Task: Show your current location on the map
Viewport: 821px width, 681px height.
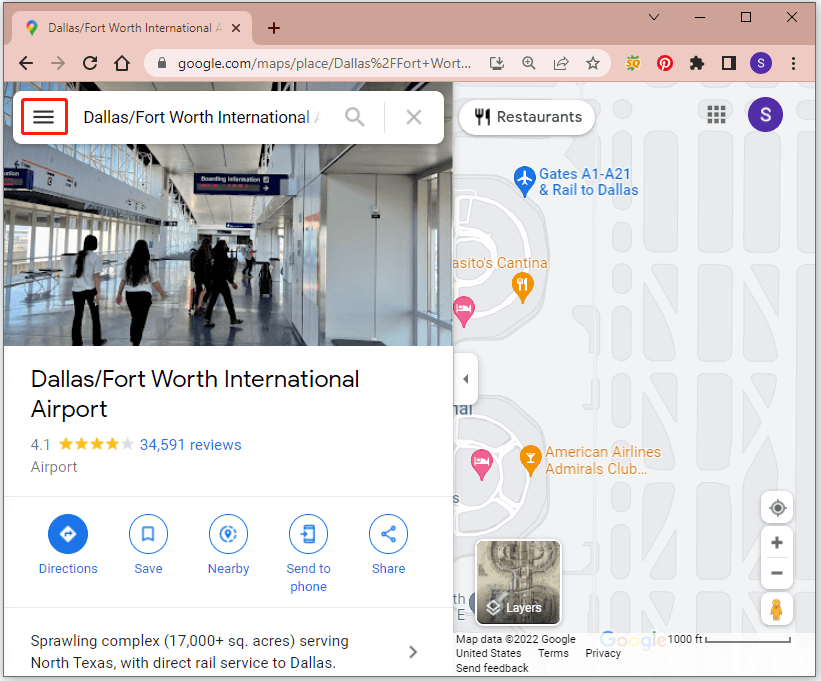Action: [x=777, y=507]
